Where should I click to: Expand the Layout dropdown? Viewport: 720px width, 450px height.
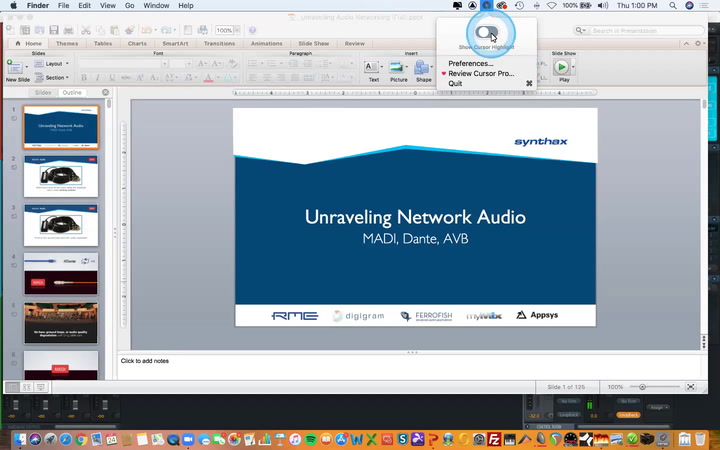pos(56,63)
